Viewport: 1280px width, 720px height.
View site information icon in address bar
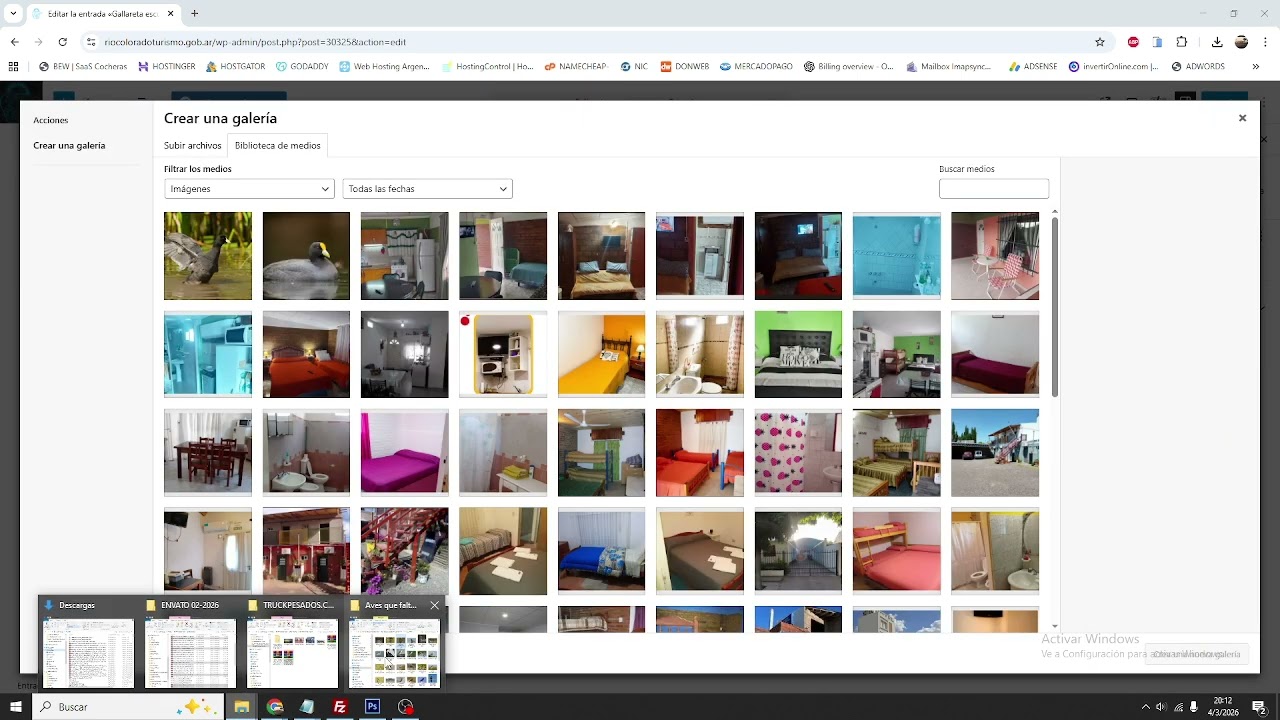point(90,42)
